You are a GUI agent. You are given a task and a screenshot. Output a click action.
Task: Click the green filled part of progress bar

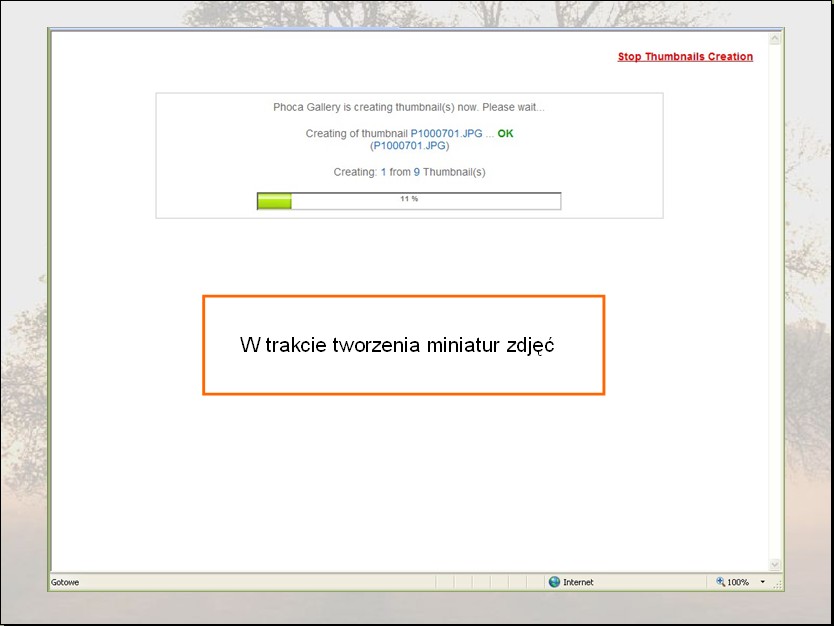[274, 201]
